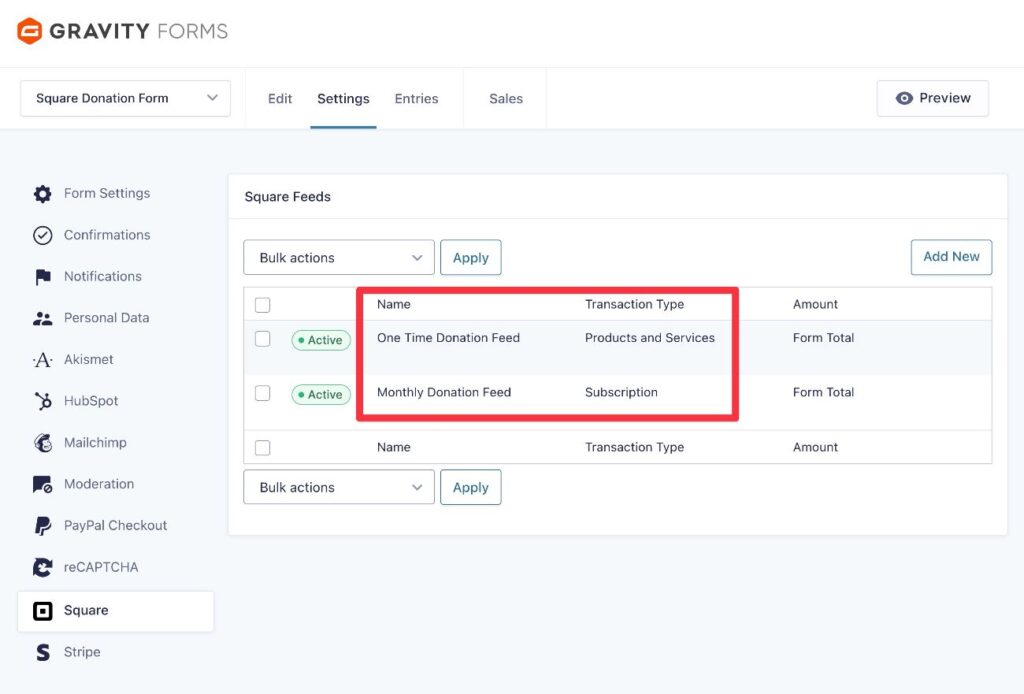
Task: Switch to the Settings tab
Action: point(344,99)
